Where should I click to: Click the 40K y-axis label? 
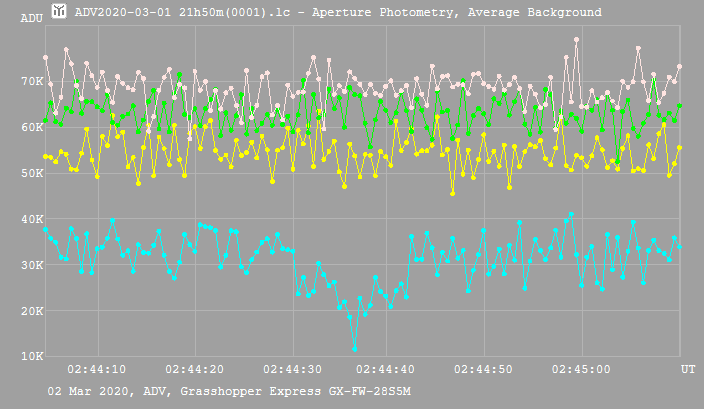point(30,219)
